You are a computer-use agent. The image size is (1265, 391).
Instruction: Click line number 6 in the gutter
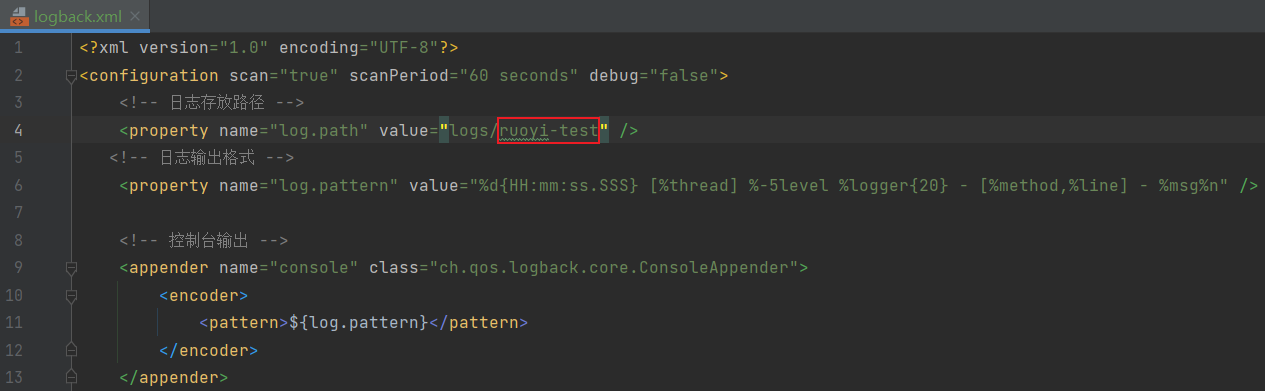[19, 185]
